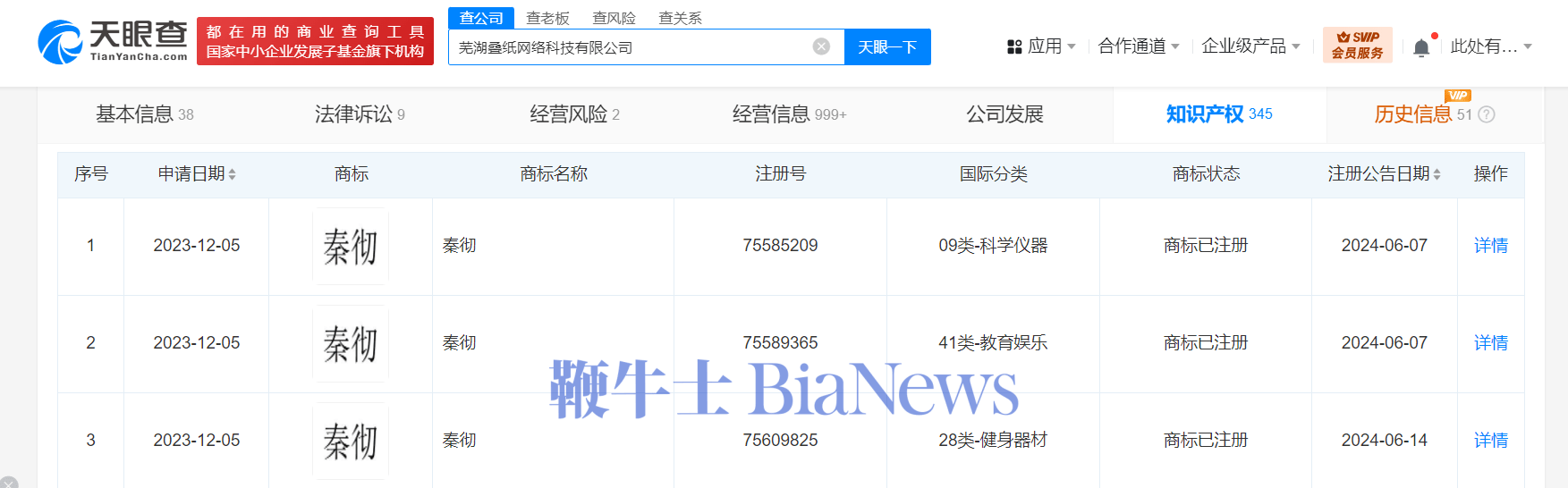Click 秦彻 trademark image in row 1
1568x488 pixels.
click(x=351, y=247)
